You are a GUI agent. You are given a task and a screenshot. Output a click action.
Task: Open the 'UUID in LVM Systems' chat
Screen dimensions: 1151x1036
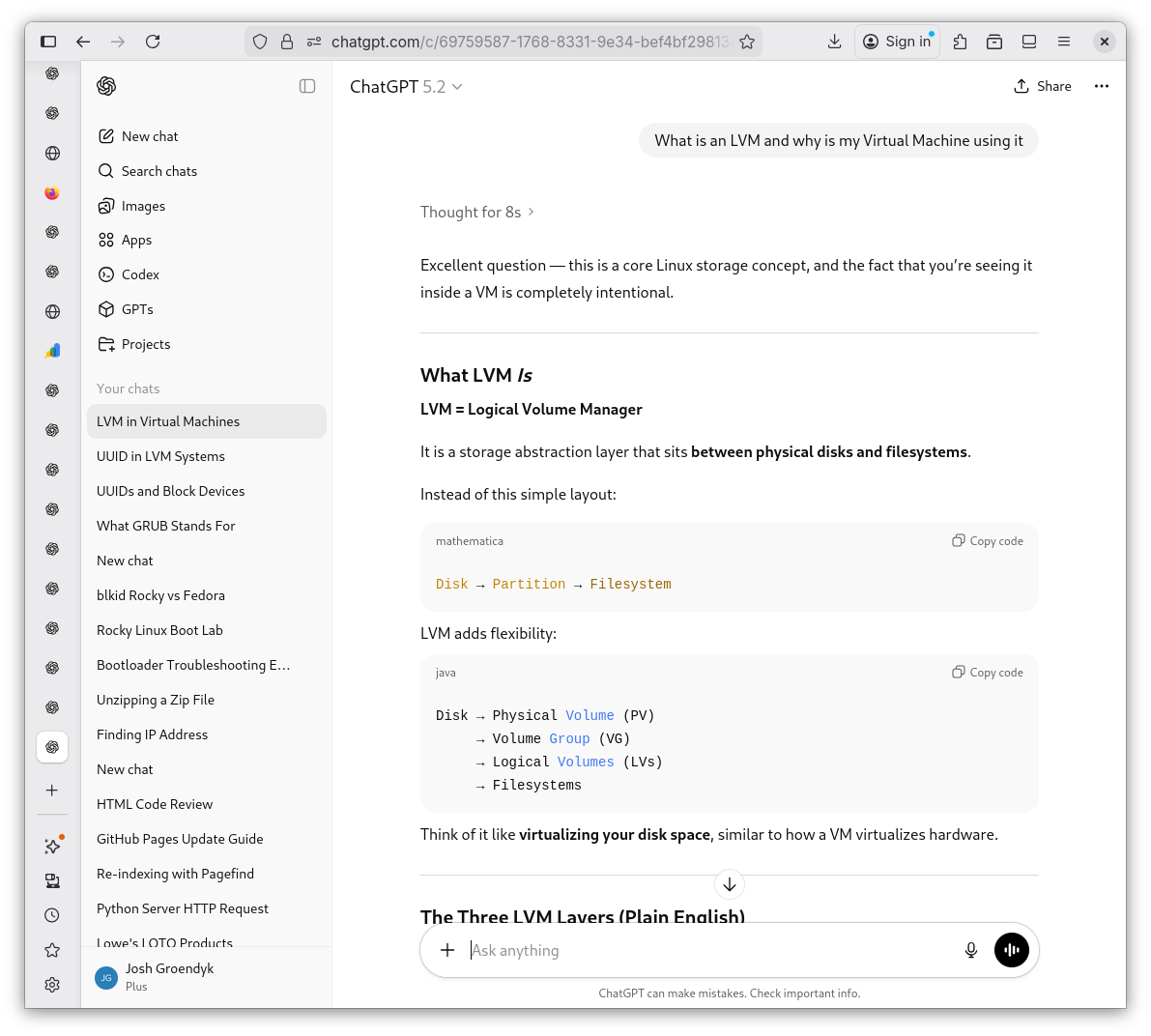coord(160,456)
